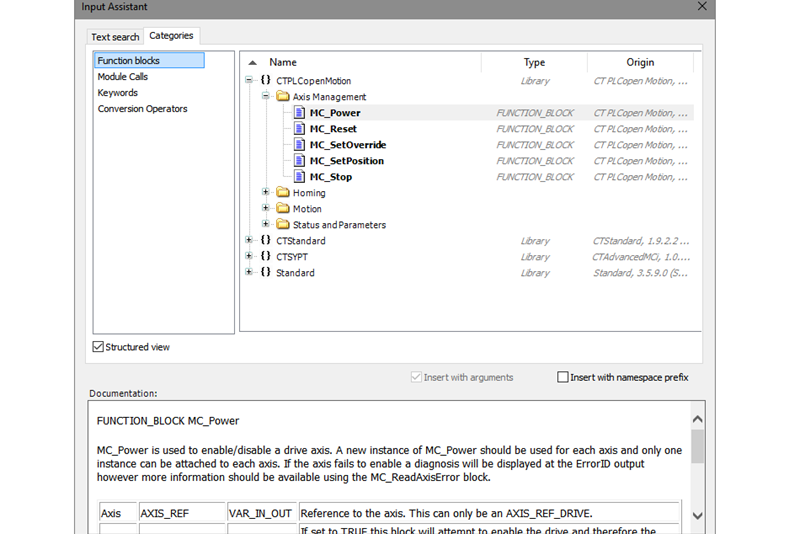The image size is (800, 534).
Task: Select the MC_Power tree entry
Action: [x=335, y=113]
